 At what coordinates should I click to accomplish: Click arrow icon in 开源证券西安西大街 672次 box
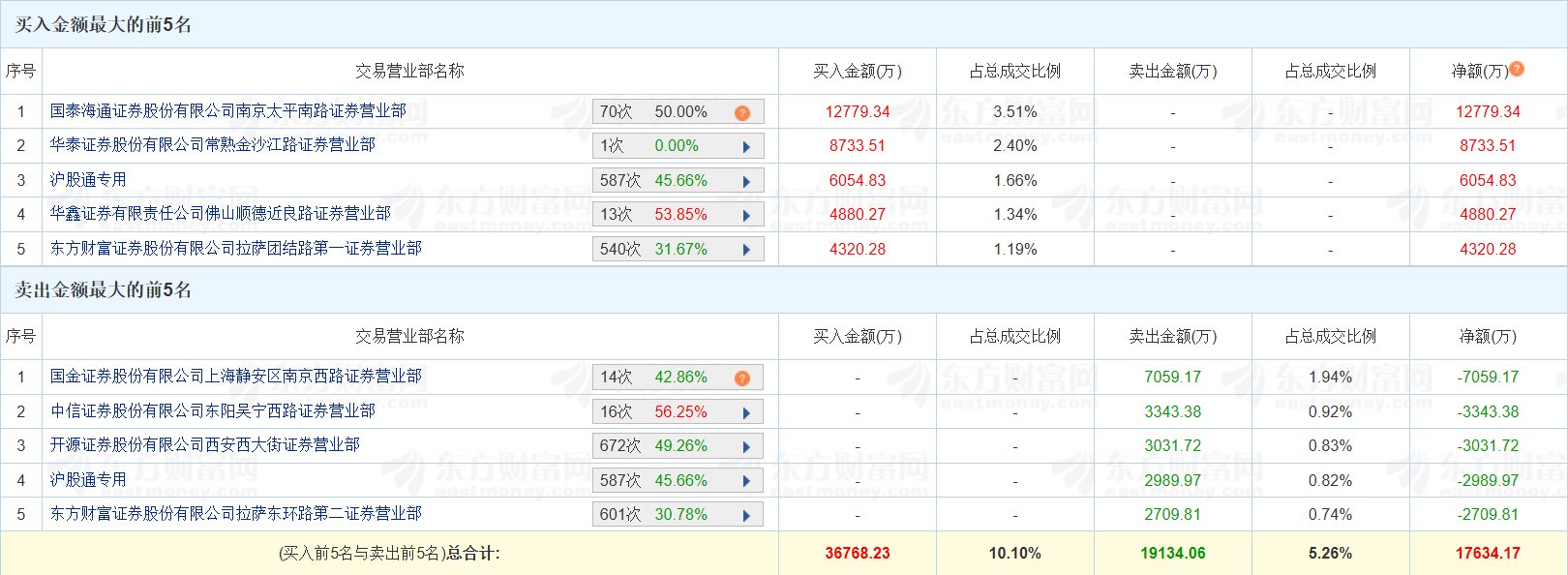pyautogui.click(x=746, y=446)
